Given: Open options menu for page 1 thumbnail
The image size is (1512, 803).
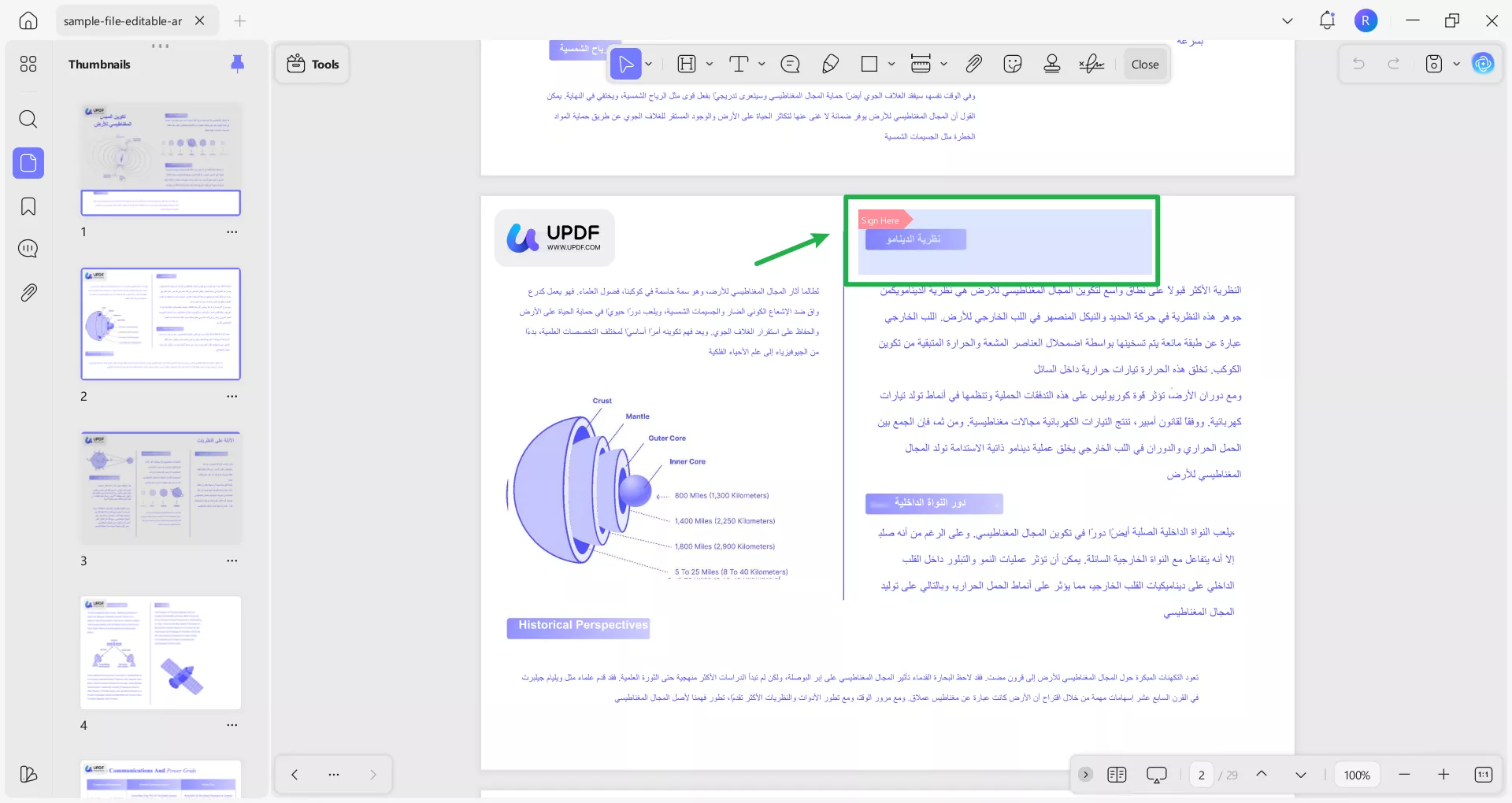Looking at the screenshot, I should (x=232, y=232).
